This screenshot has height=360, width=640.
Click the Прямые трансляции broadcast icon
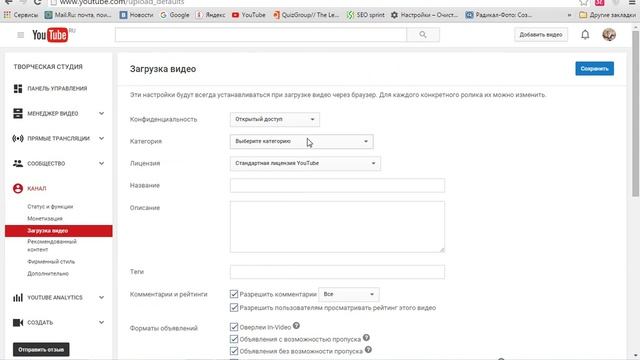(18, 138)
